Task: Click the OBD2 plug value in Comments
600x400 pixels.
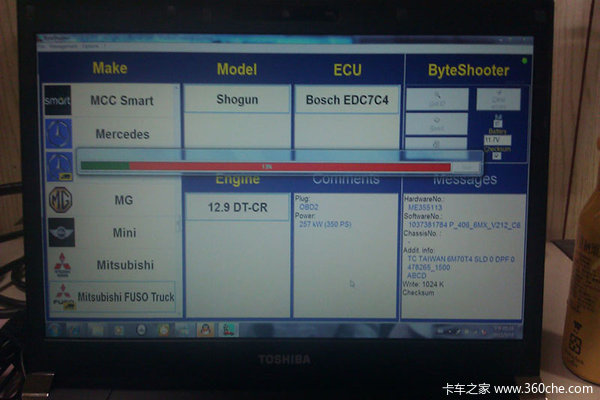Action: 308,207
